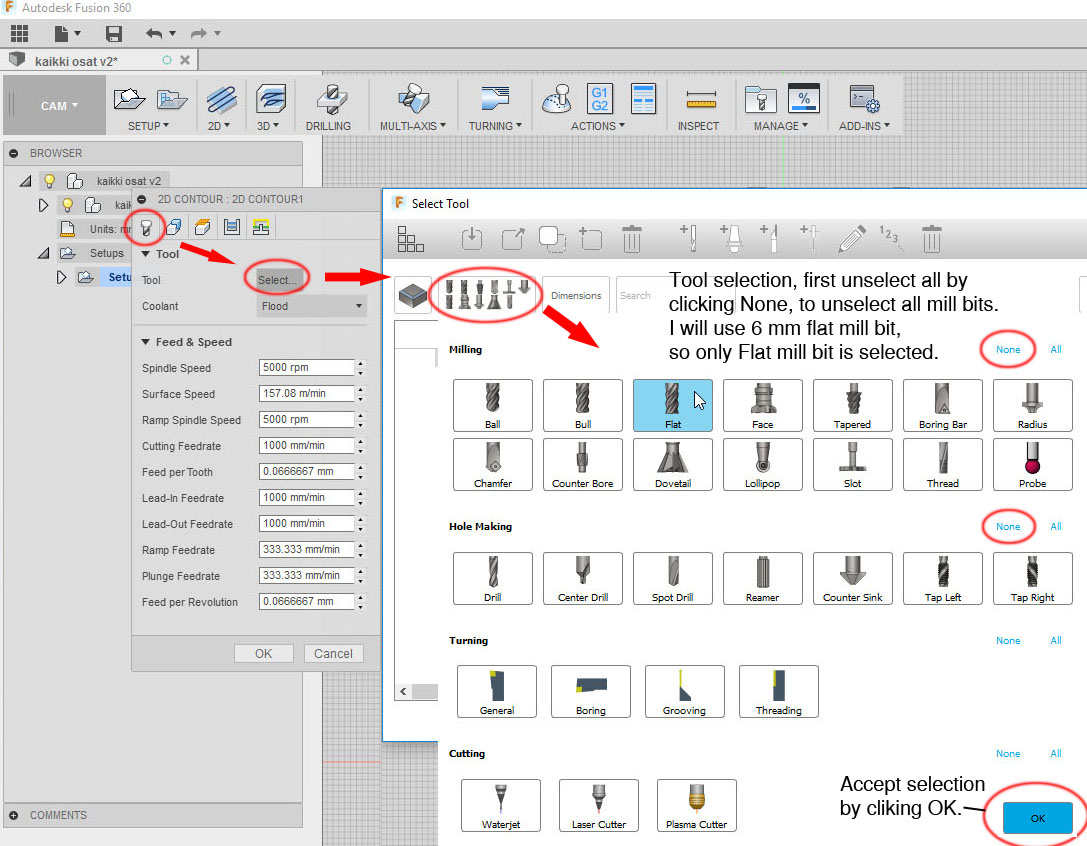Pick the Counter Sink icon
Screen dimensions: 1087x846
pos(852,578)
